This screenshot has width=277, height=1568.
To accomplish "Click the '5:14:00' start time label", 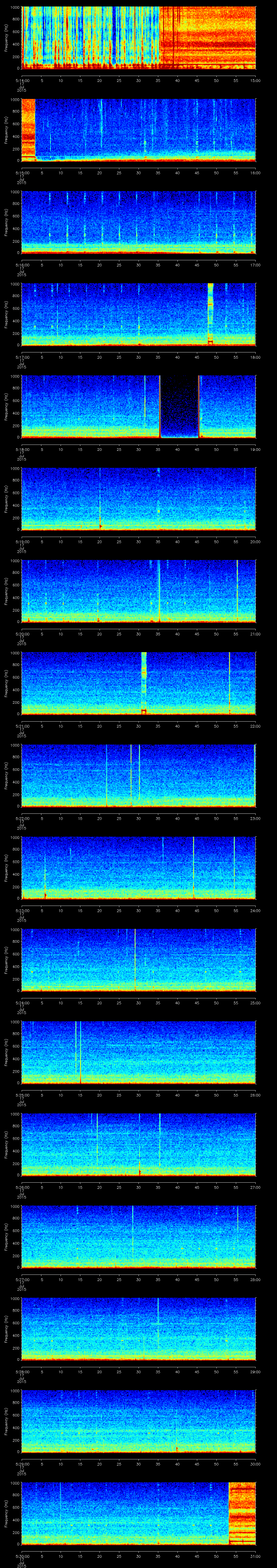I will tap(22, 80).
